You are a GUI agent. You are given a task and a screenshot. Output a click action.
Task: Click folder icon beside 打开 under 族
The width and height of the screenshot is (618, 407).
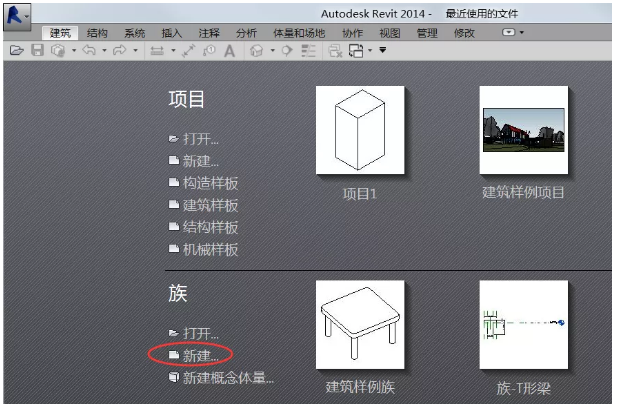(x=174, y=333)
